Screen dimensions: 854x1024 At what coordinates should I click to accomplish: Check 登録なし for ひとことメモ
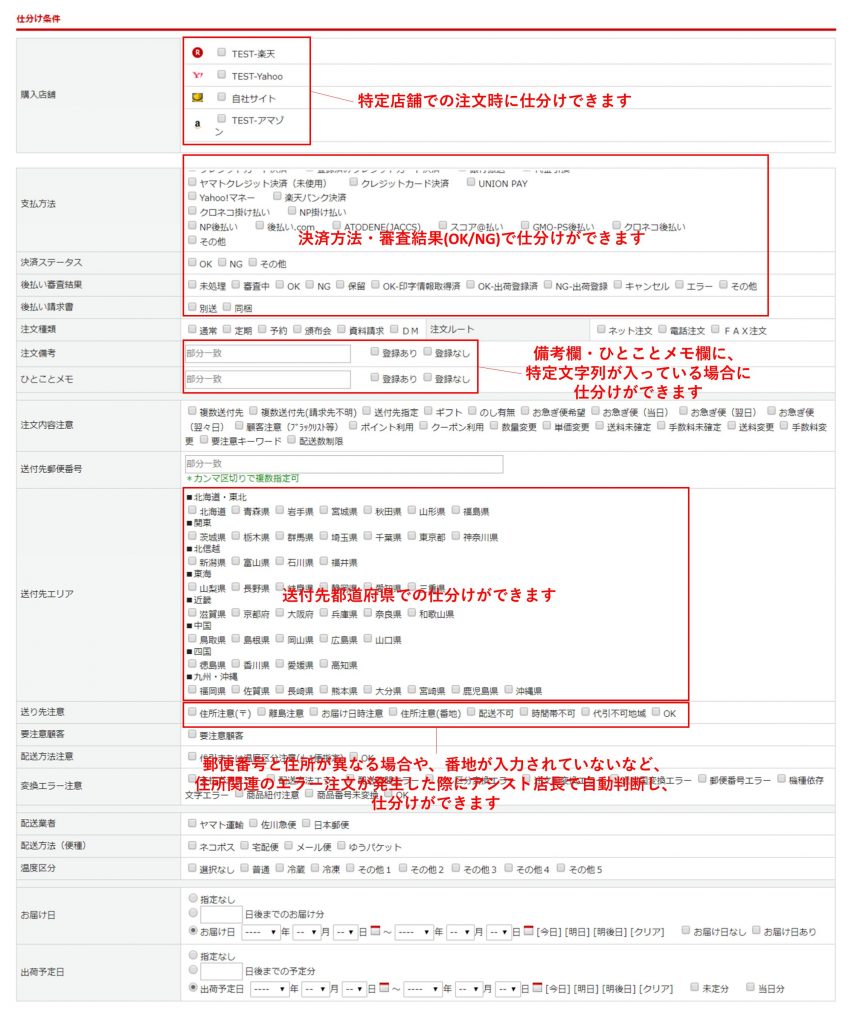(x=428, y=377)
